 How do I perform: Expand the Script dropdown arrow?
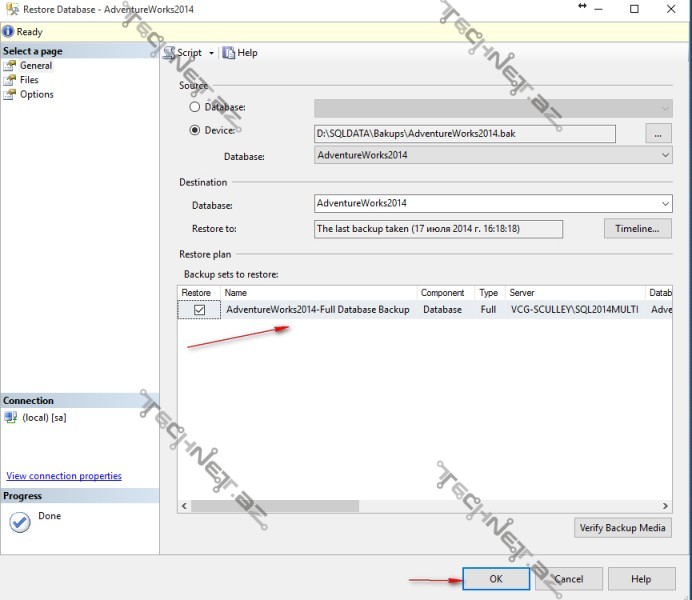pyautogui.click(x=211, y=53)
